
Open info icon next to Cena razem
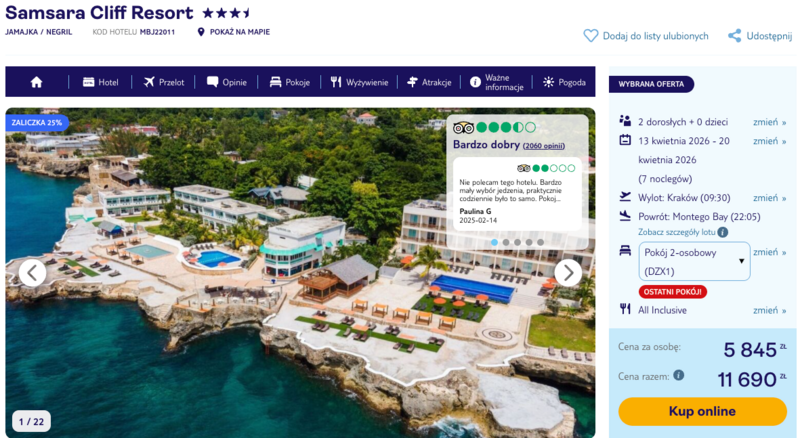point(678,375)
